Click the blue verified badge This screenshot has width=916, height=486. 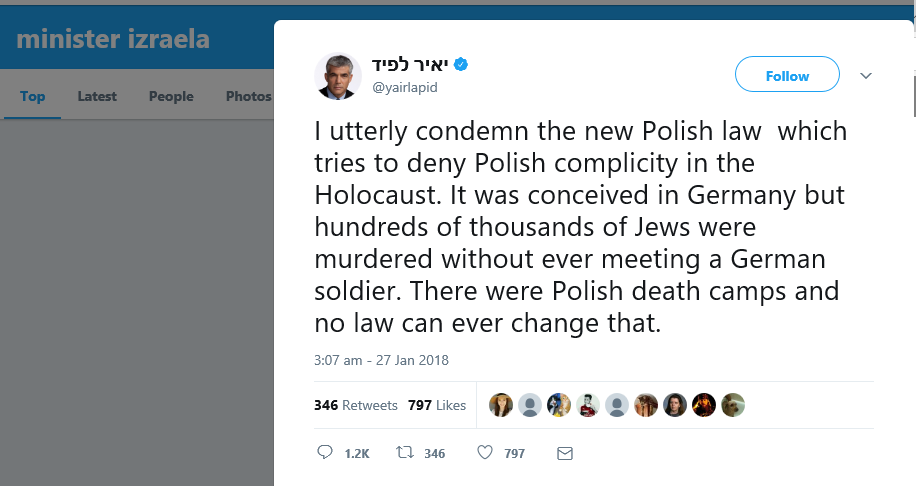pyautogui.click(x=461, y=65)
